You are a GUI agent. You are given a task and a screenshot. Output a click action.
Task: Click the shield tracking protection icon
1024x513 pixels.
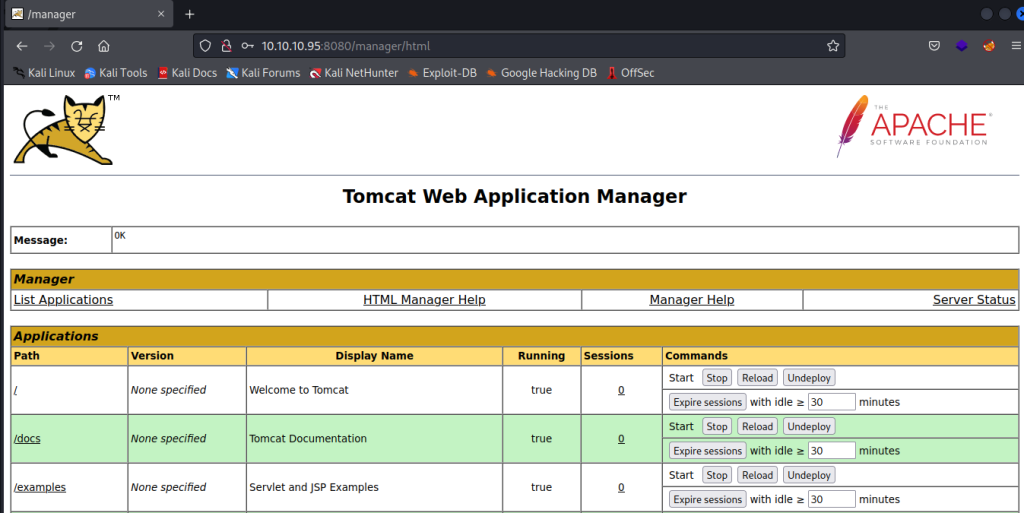[205, 46]
